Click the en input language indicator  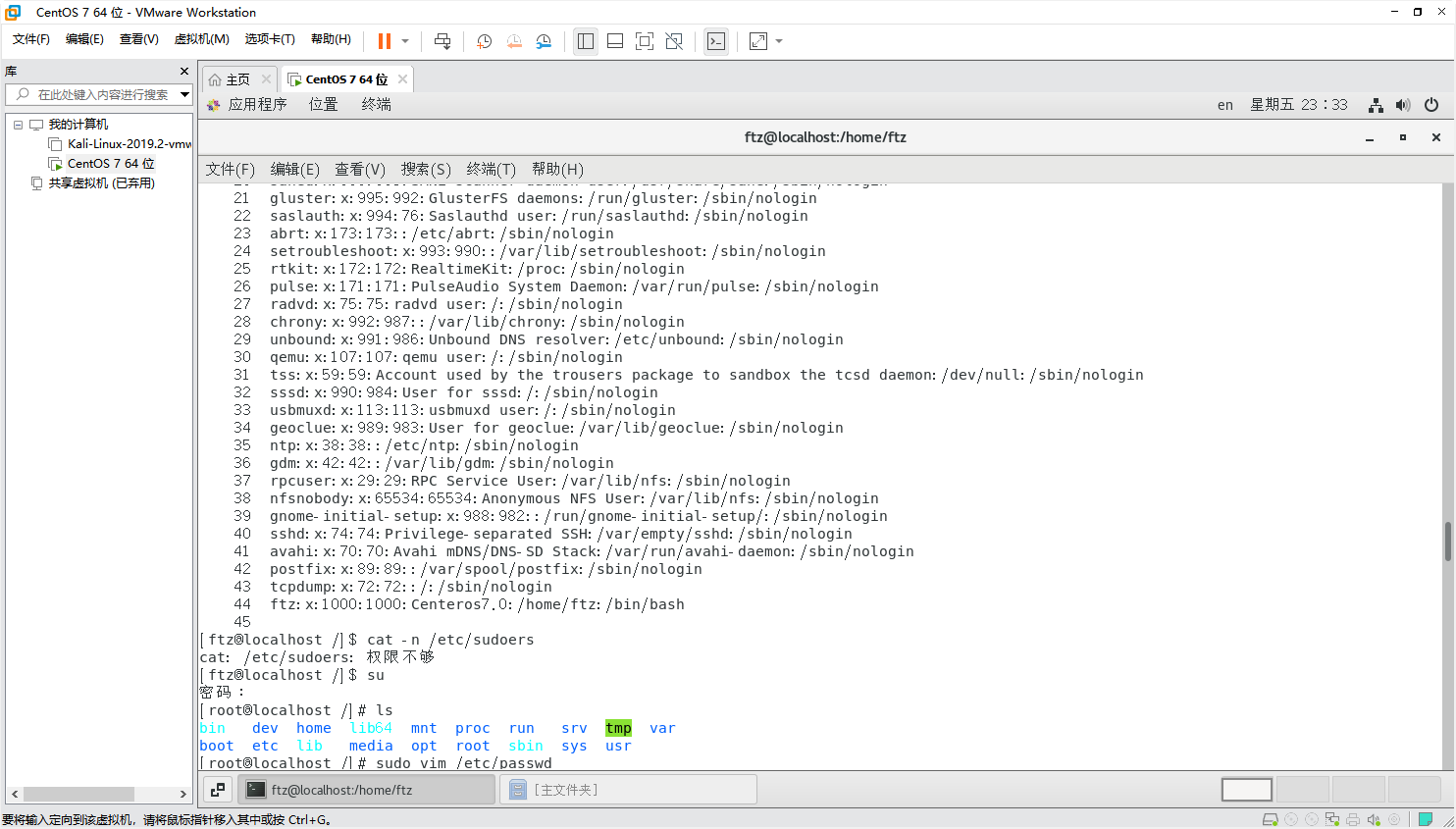coord(1225,105)
